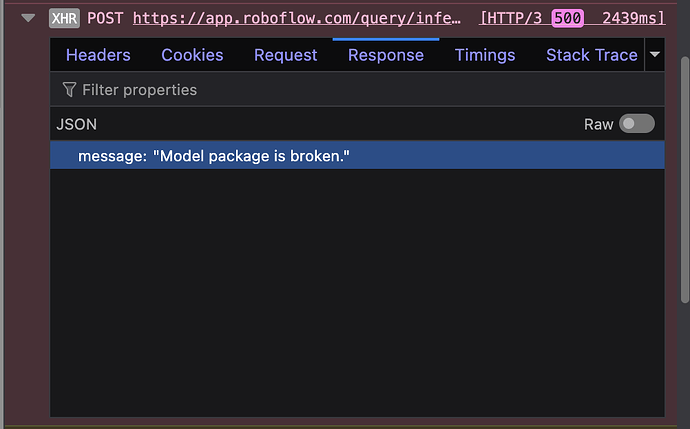This screenshot has width=690, height=429.
Task: Click the XHR badge icon
Action: (x=64, y=18)
